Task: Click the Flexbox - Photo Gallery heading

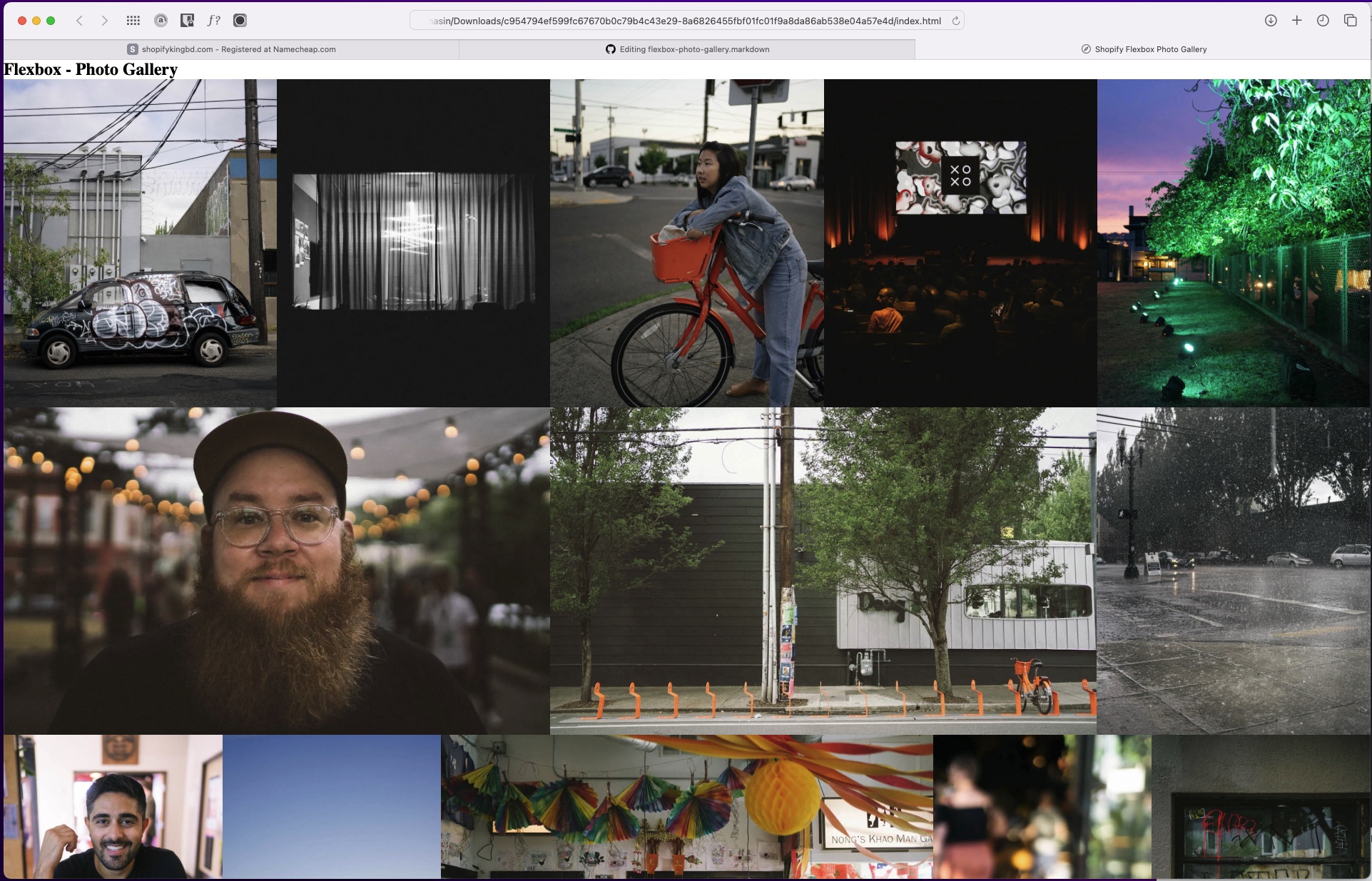Action: pos(90,69)
